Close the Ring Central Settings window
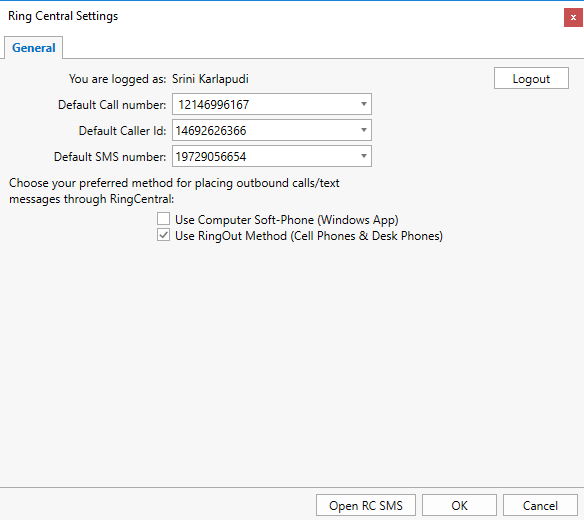The height and width of the screenshot is (520, 584). click(x=573, y=18)
